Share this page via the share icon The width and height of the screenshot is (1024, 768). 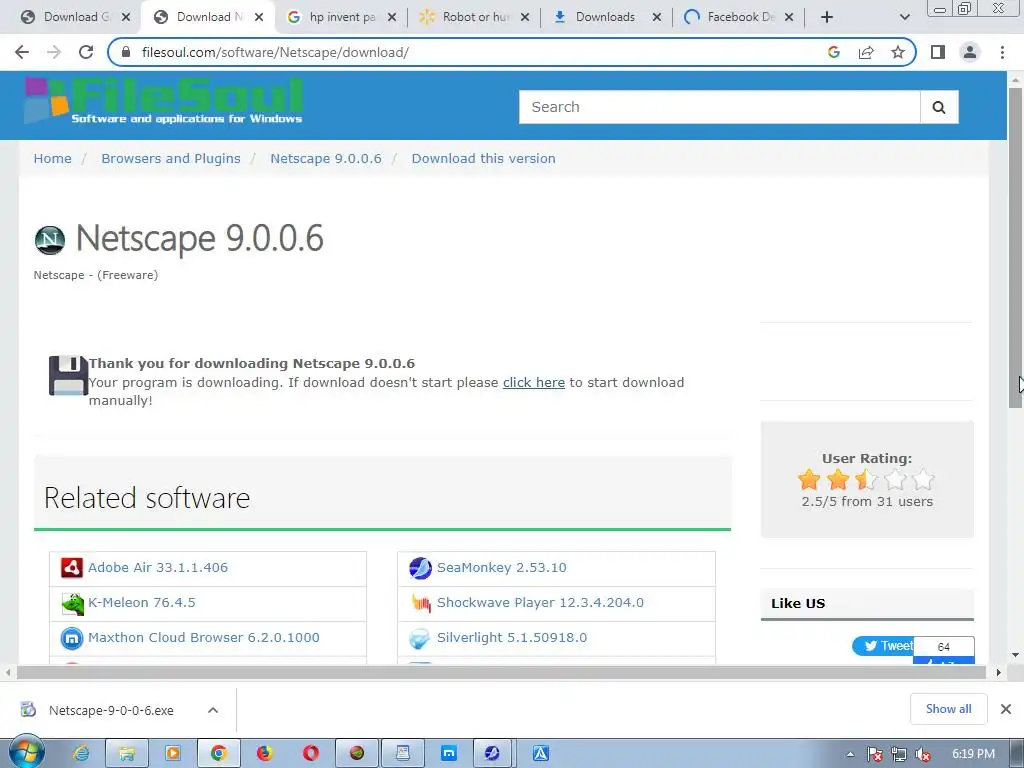click(866, 52)
